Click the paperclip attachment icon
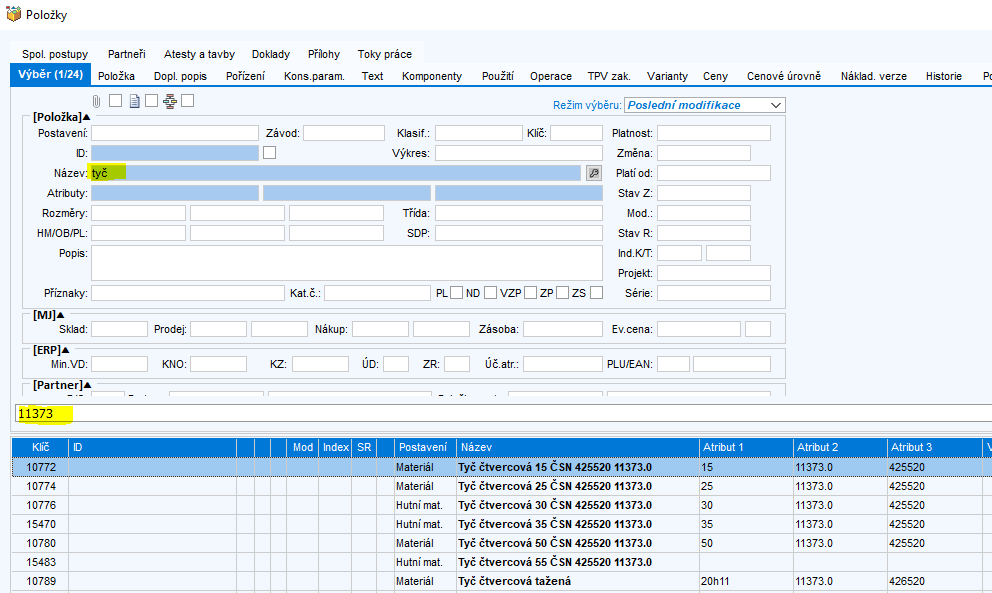The image size is (992, 593). pyautogui.click(x=97, y=101)
